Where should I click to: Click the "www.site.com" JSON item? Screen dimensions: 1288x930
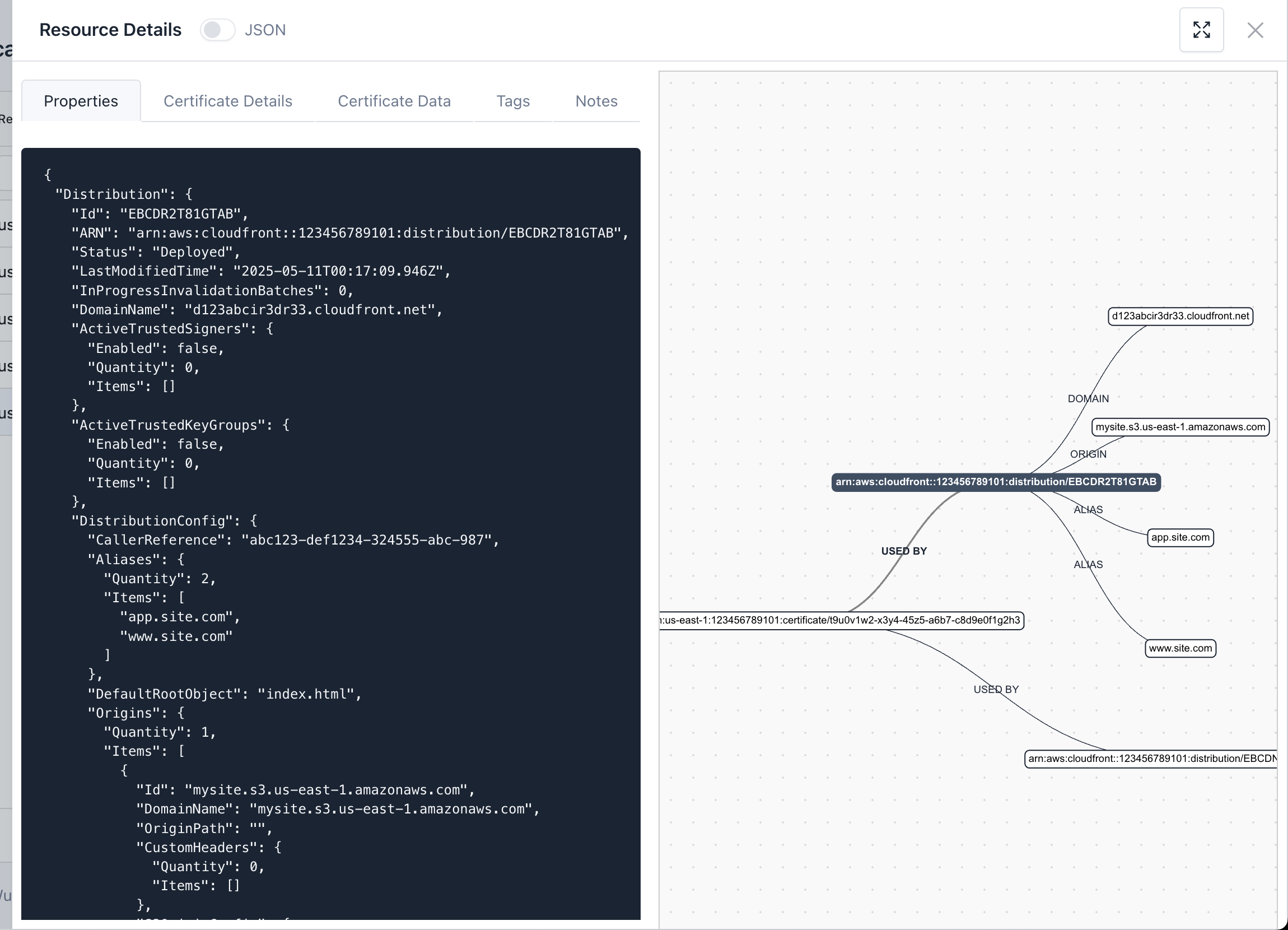tap(176, 636)
